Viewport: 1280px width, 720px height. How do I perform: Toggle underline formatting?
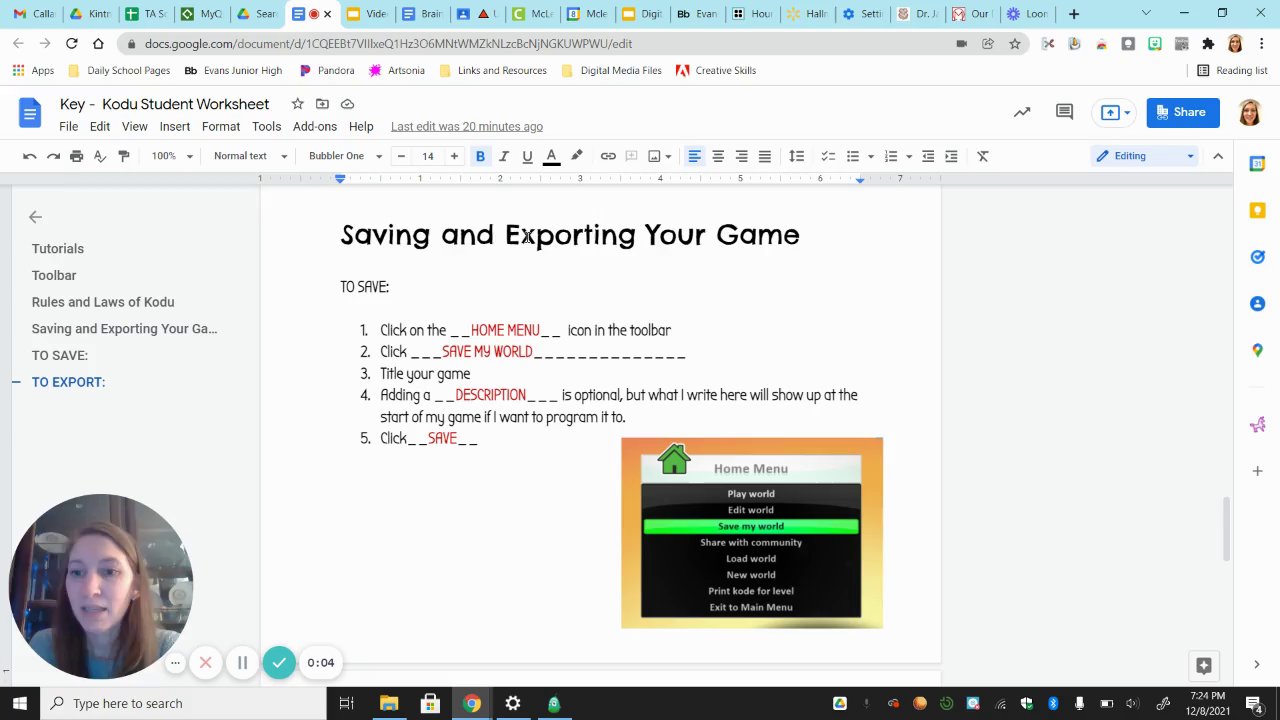(527, 156)
